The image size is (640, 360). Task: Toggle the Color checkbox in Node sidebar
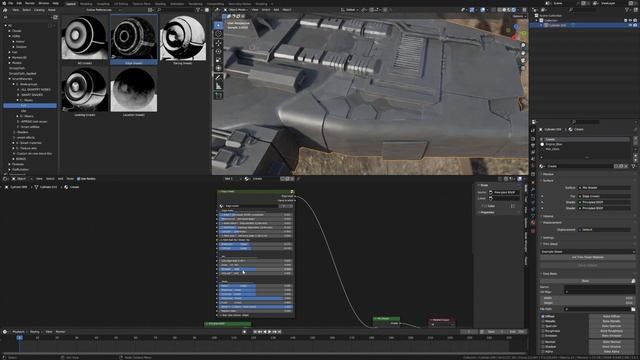click(x=486, y=206)
